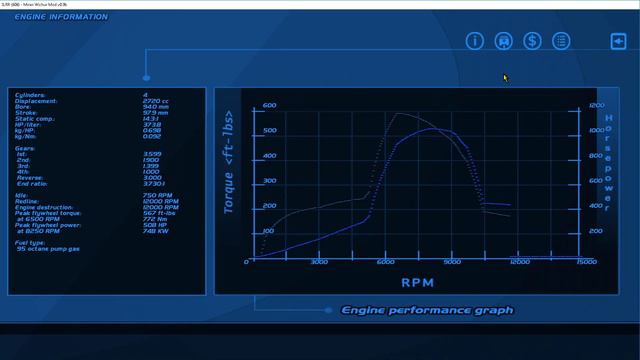Click the Peak flywheel torque label
The image size is (640, 360).
pyautogui.click(x=48, y=213)
